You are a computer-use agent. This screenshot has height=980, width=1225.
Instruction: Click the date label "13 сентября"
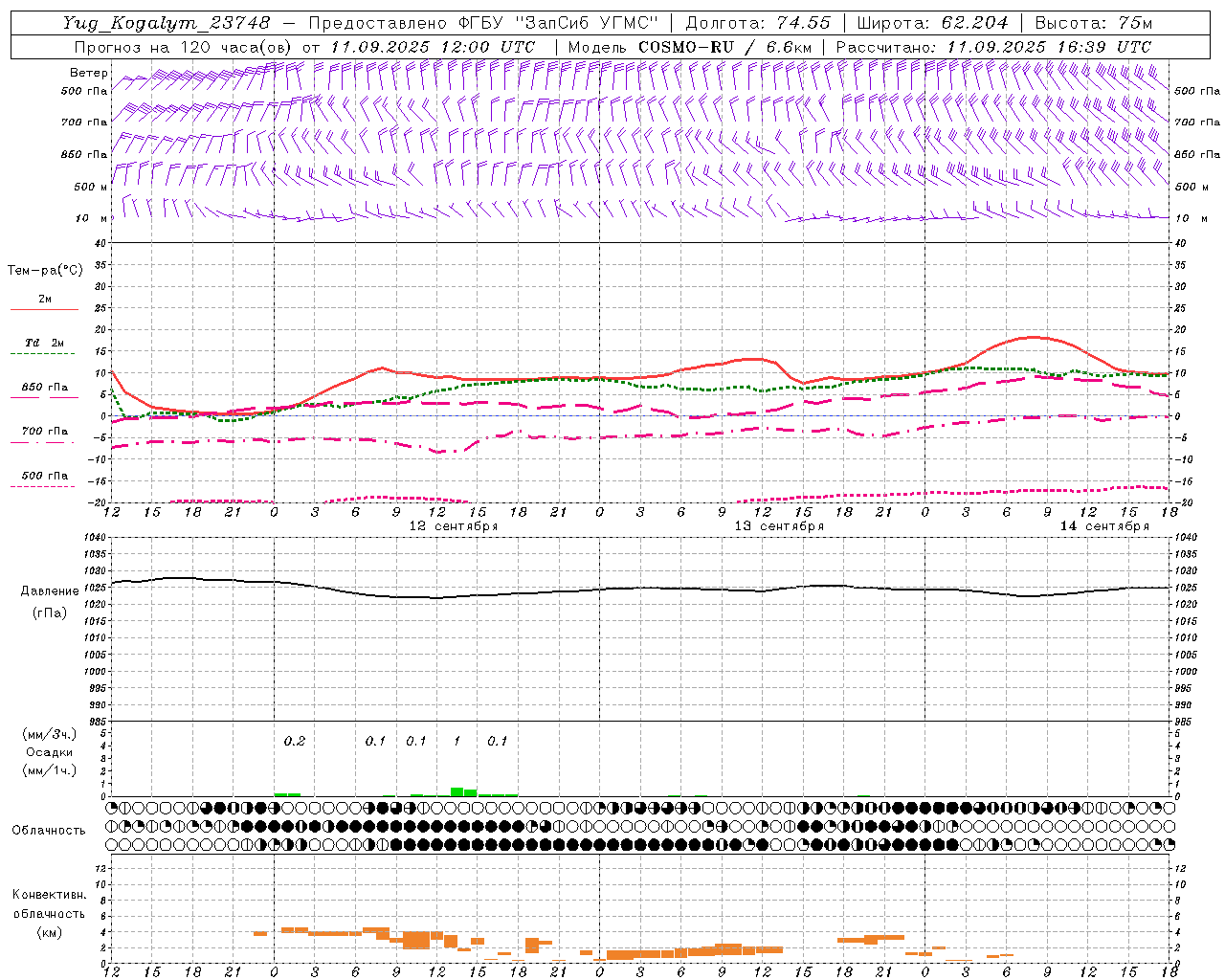tap(779, 526)
